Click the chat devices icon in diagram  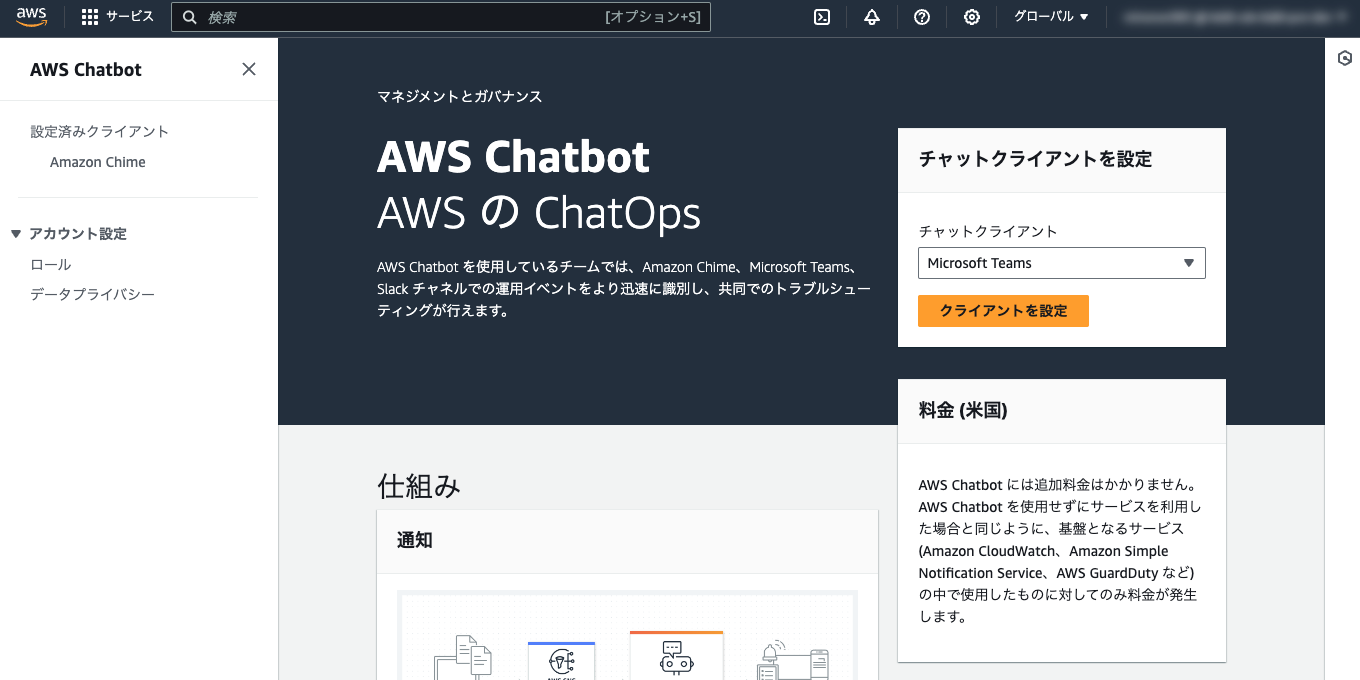pos(794,660)
